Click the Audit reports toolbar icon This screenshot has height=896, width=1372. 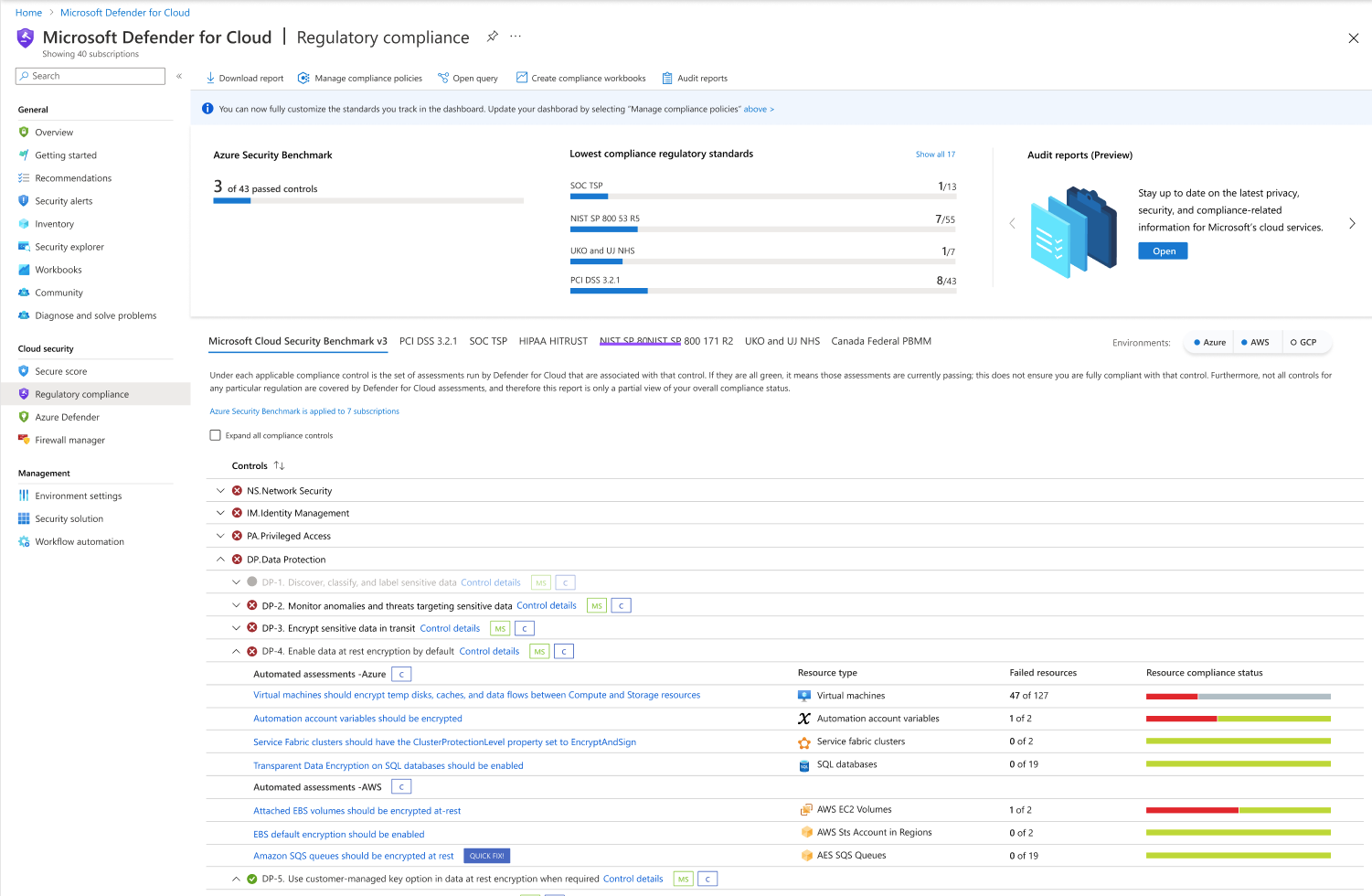click(x=667, y=78)
